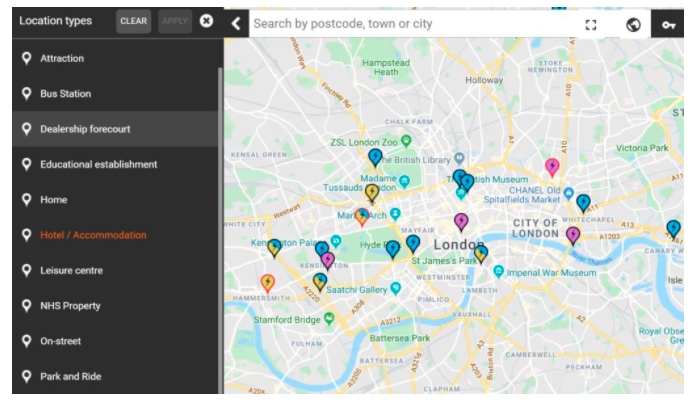Click blue charger marker near ZSL London Zoo
This screenshot has height=411, width=698.
click(375, 156)
